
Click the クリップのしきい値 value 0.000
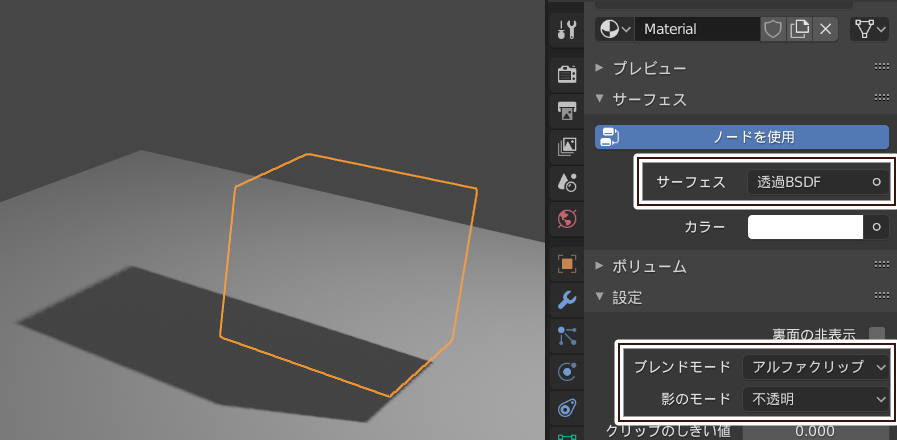coord(816,431)
